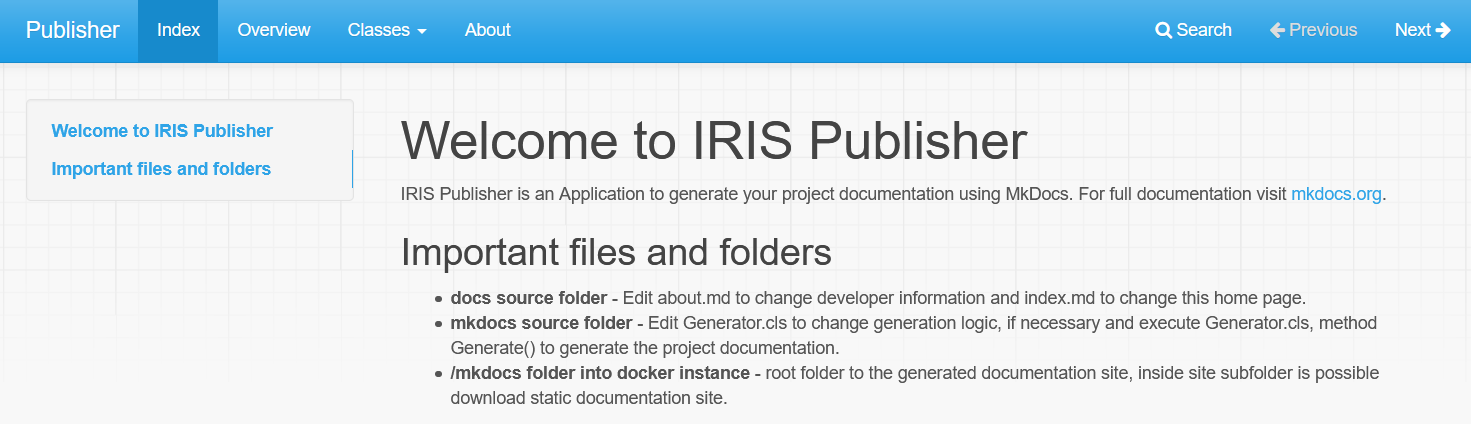Image resolution: width=1471 pixels, height=424 pixels.
Task: Click the magnifying glass search icon
Action: point(1163,30)
